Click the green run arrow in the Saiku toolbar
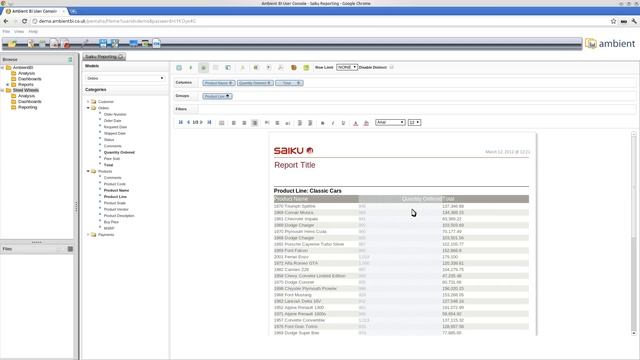Image resolution: width=640 pixels, height=360 pixels. pyautogui.click(x=191, y=68)
